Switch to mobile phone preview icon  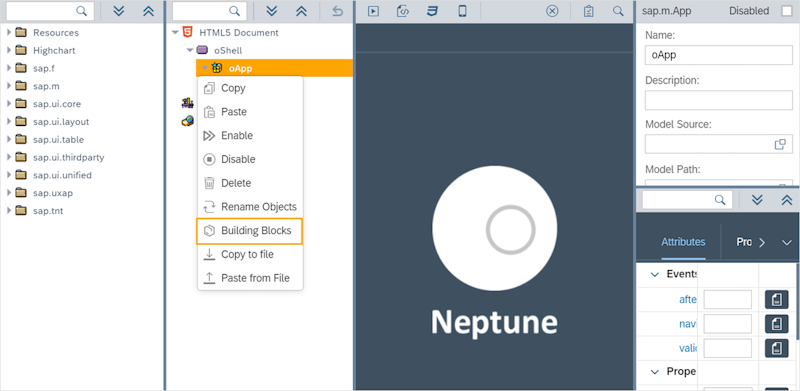pyautogui.click(x=462, y=11)
